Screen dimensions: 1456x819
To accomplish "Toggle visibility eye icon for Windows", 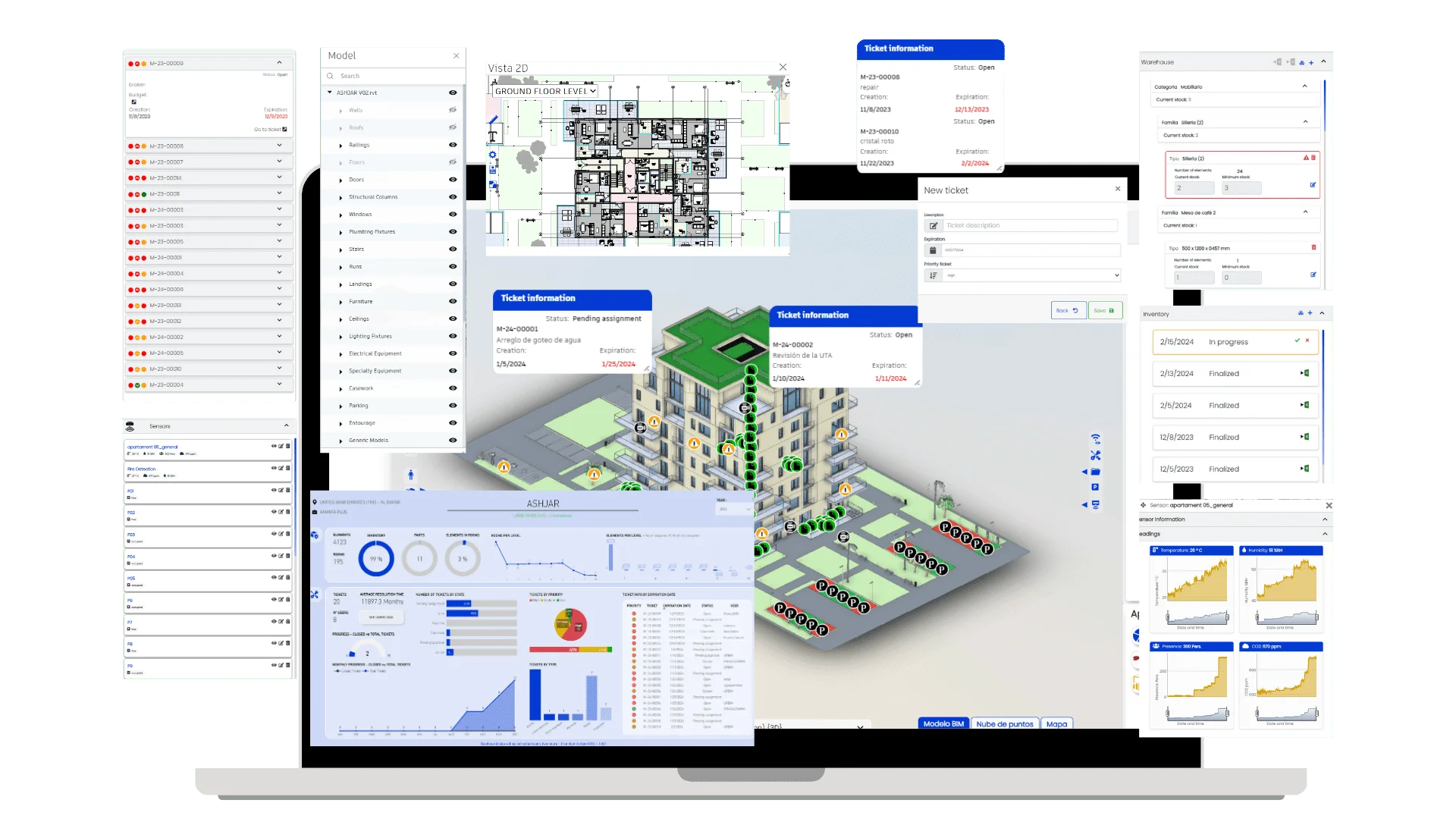I will (x=455, y=214).
